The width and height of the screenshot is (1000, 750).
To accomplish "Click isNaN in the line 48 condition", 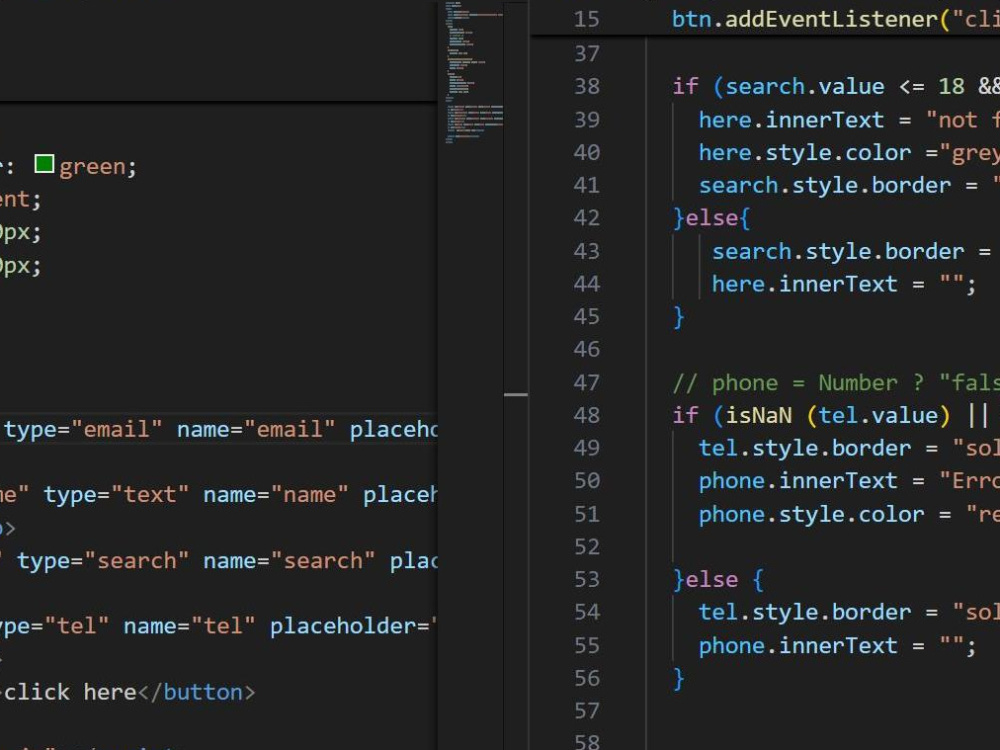I will (759, 415).
